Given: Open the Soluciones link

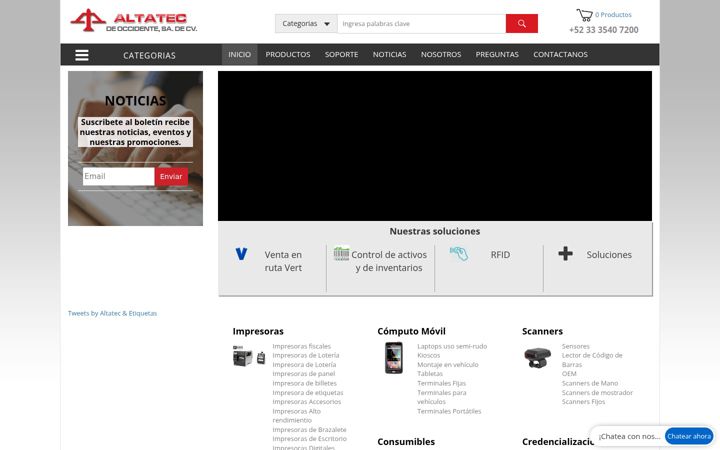Looking at the screenshot, I should (x=609, y=254).
